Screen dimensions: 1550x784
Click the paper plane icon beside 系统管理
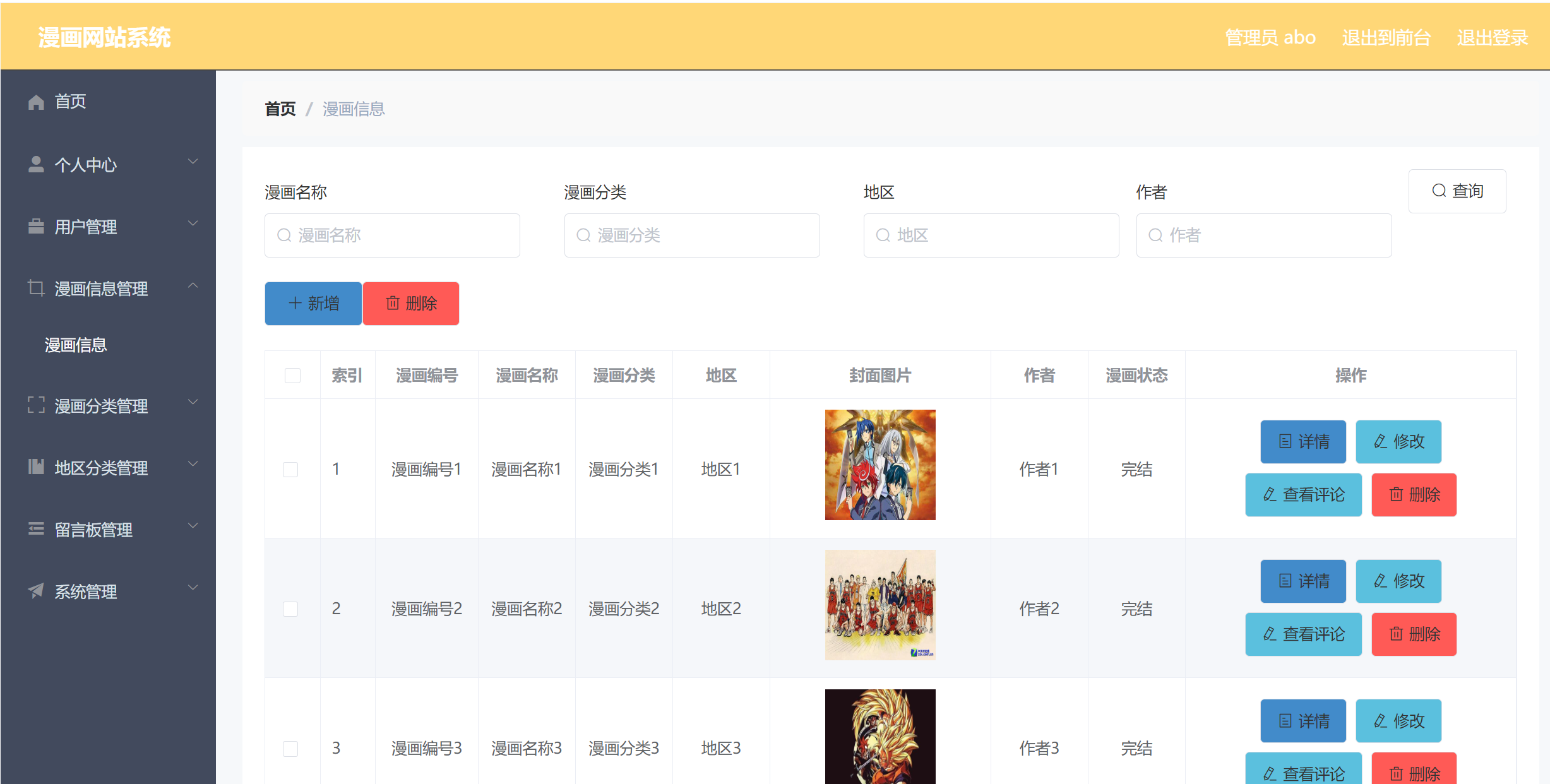[x=36, y=591]
